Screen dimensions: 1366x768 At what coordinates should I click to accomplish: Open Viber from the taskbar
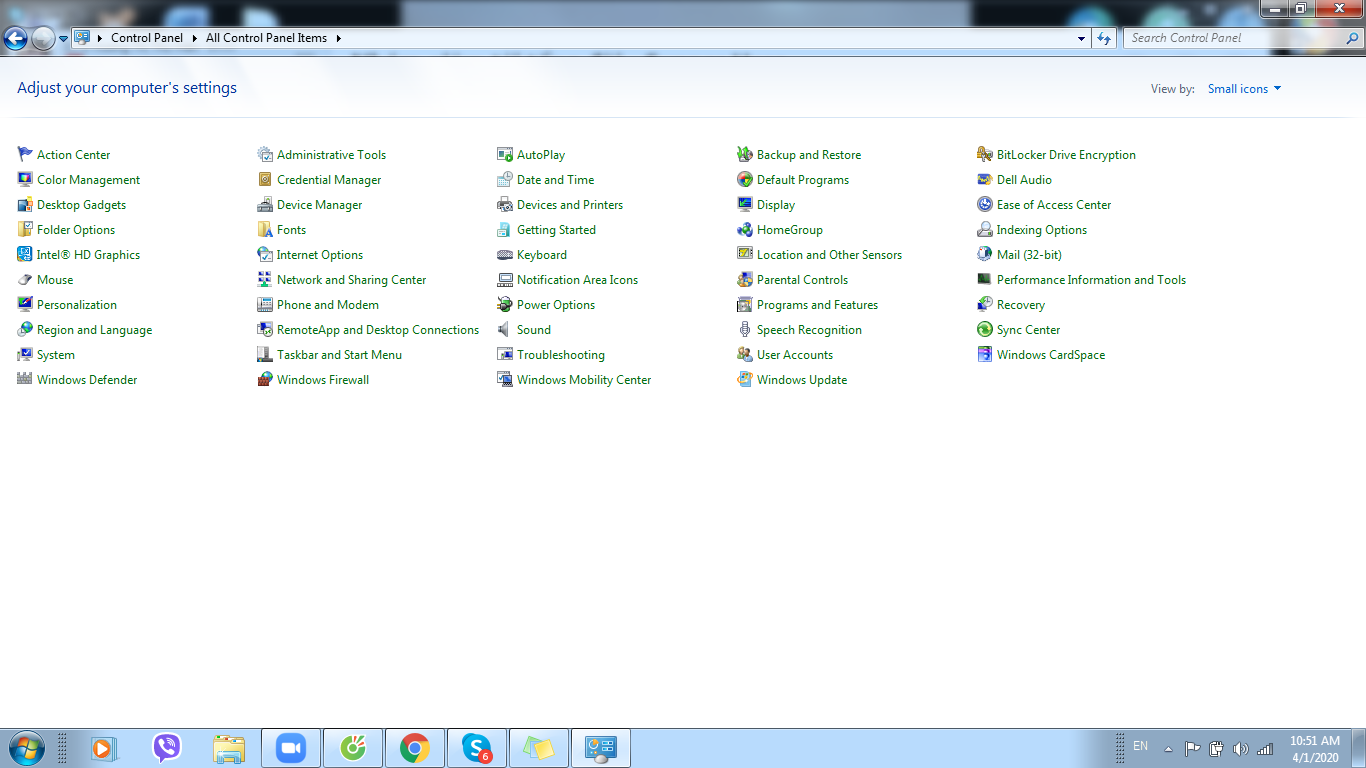click(x=166, y=748)
